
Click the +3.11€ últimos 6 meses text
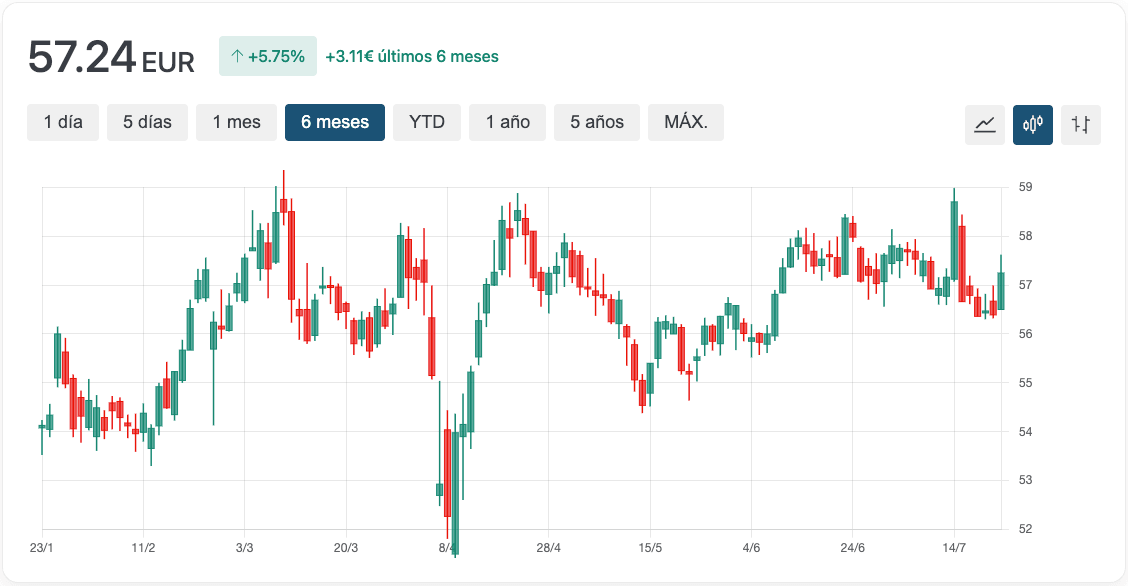click(412, 57)
